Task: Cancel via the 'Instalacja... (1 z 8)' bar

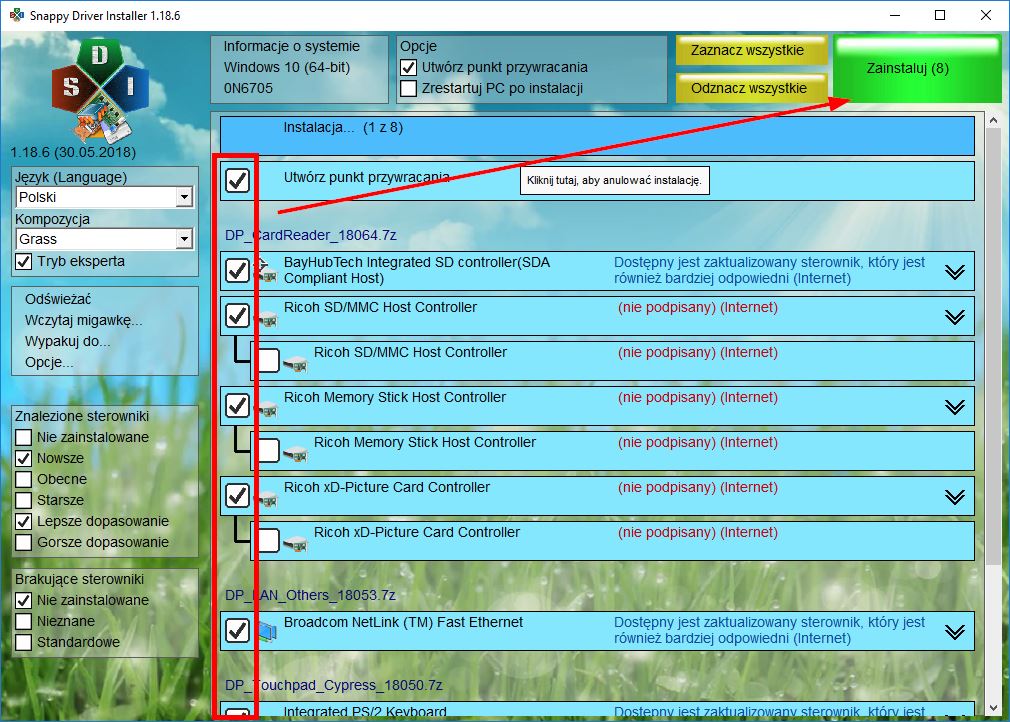Action: (x=597, y=135)
